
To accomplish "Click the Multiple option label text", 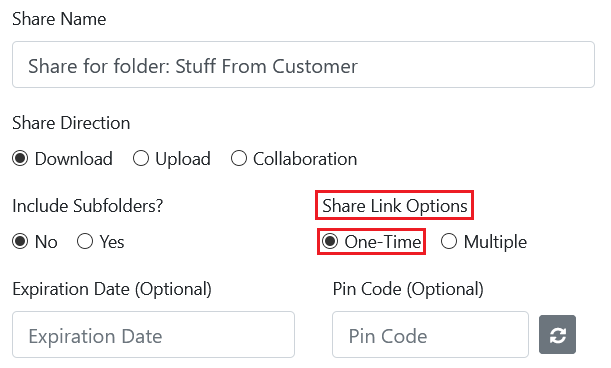I will [495, 242].
